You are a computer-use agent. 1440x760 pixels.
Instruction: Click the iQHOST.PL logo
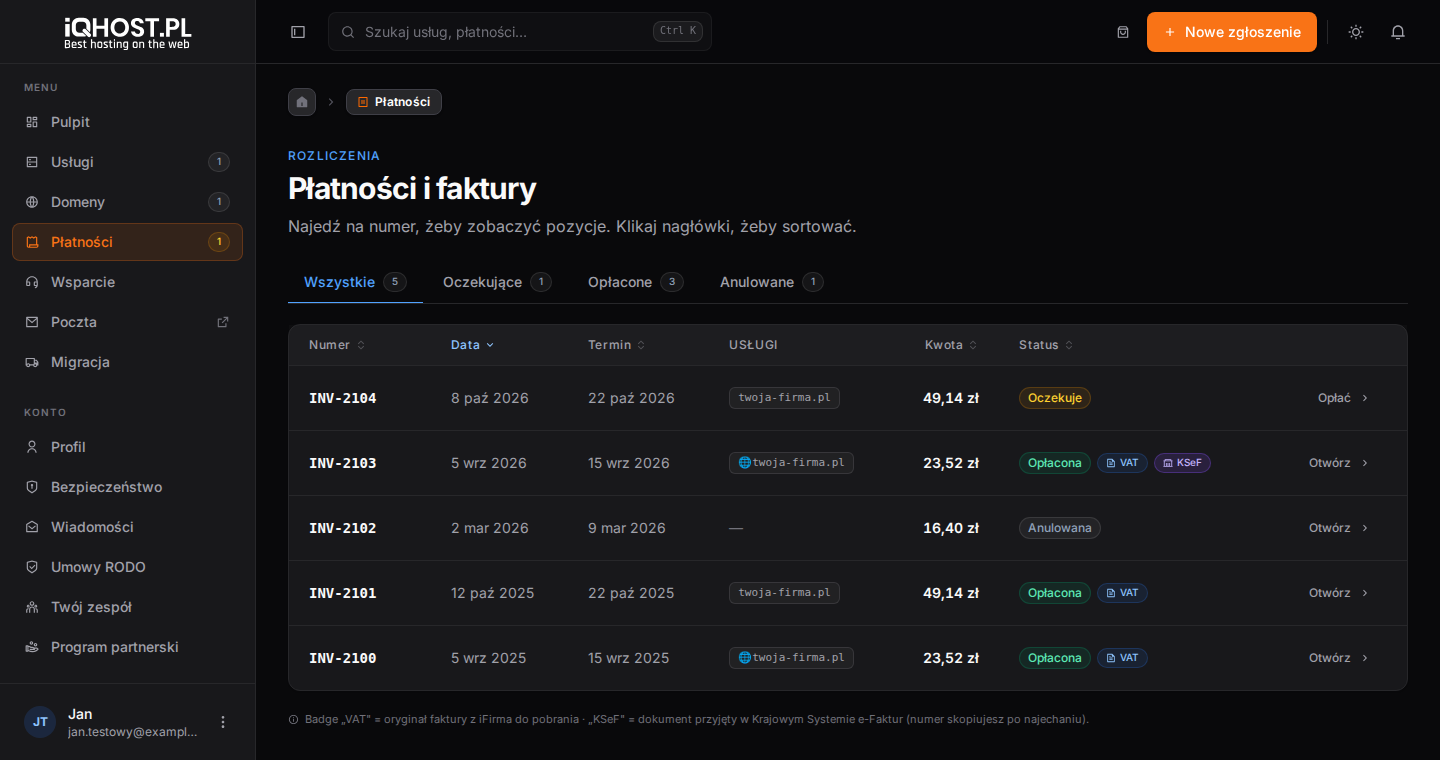[x=127, y=32]
